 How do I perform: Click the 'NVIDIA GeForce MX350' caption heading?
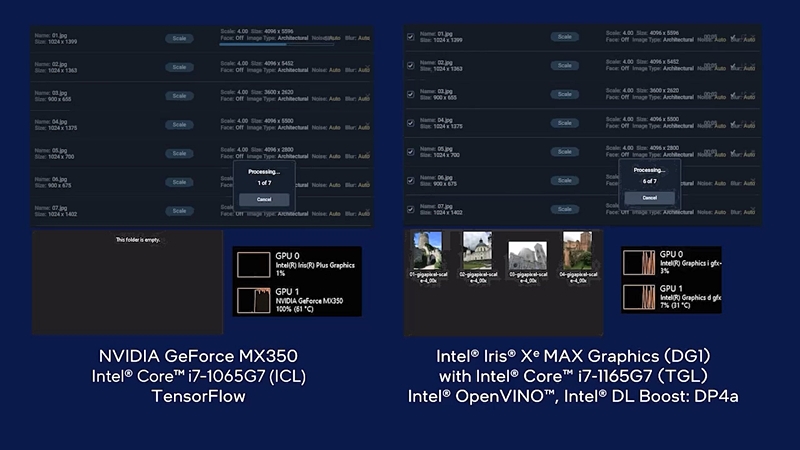pos(198,356)
